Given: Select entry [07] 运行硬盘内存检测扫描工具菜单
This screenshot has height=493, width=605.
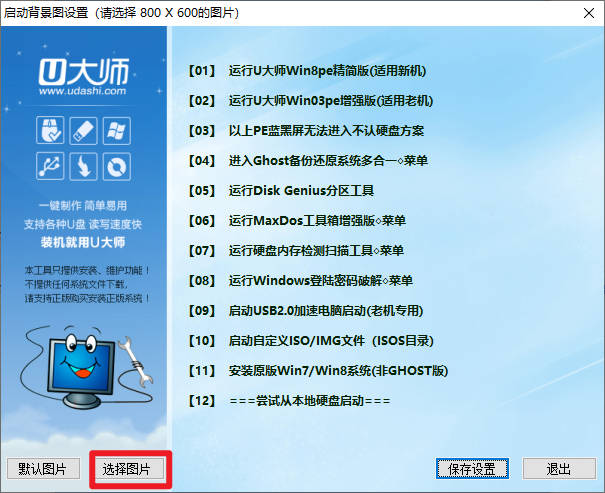Looking at the screenshot, I should tap(296, 251).
